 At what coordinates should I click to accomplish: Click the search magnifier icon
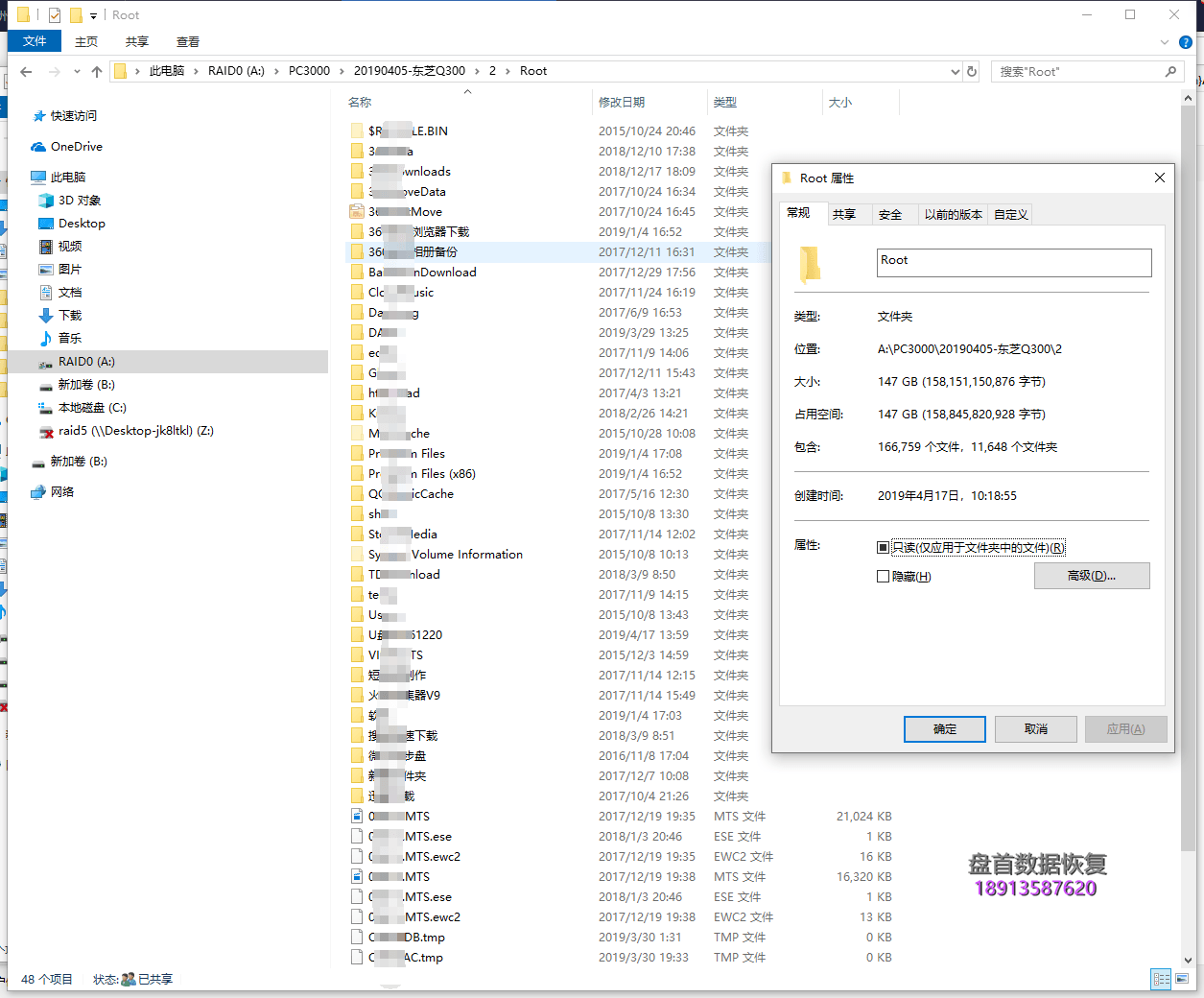[x=1170, y=71]
